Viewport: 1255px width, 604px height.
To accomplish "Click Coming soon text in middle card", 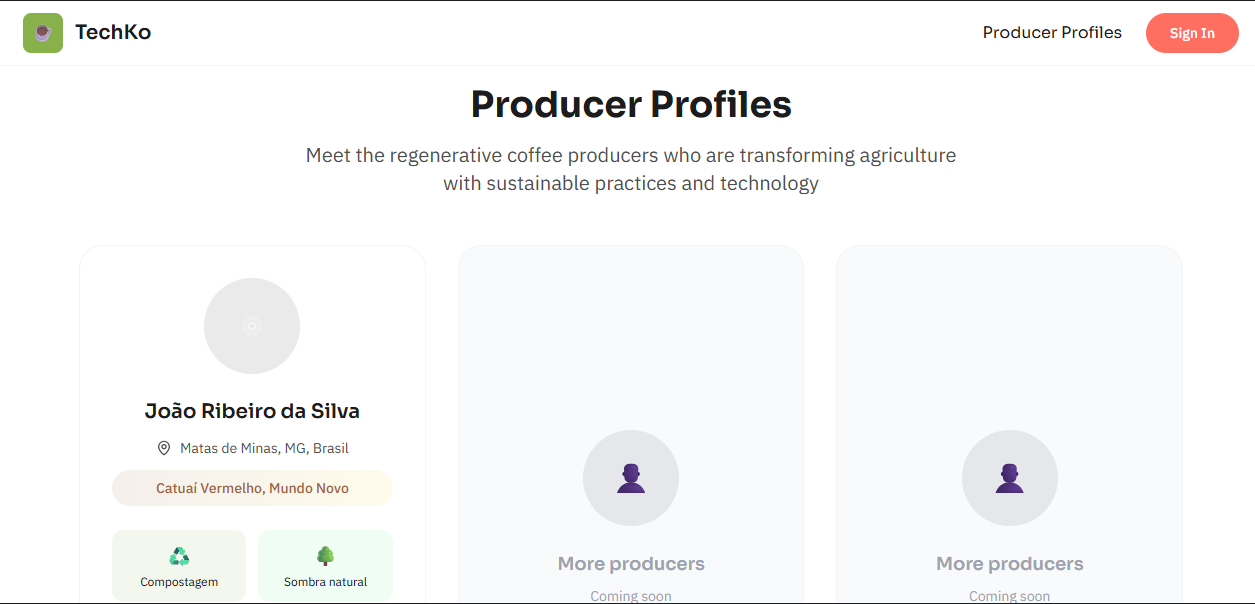I will pos(631,596).
